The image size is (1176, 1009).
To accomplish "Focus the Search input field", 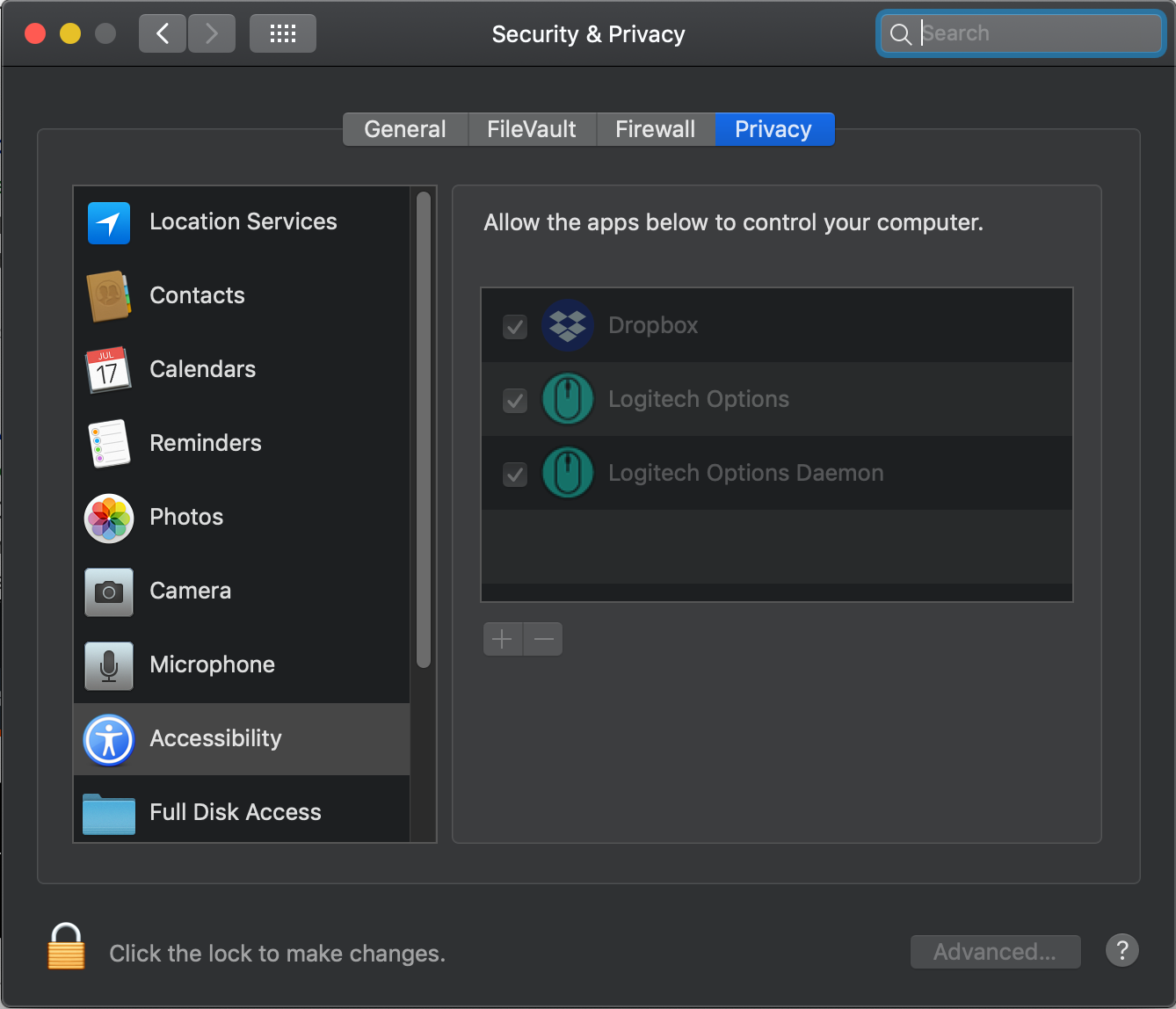I will tap(1020, 33).
